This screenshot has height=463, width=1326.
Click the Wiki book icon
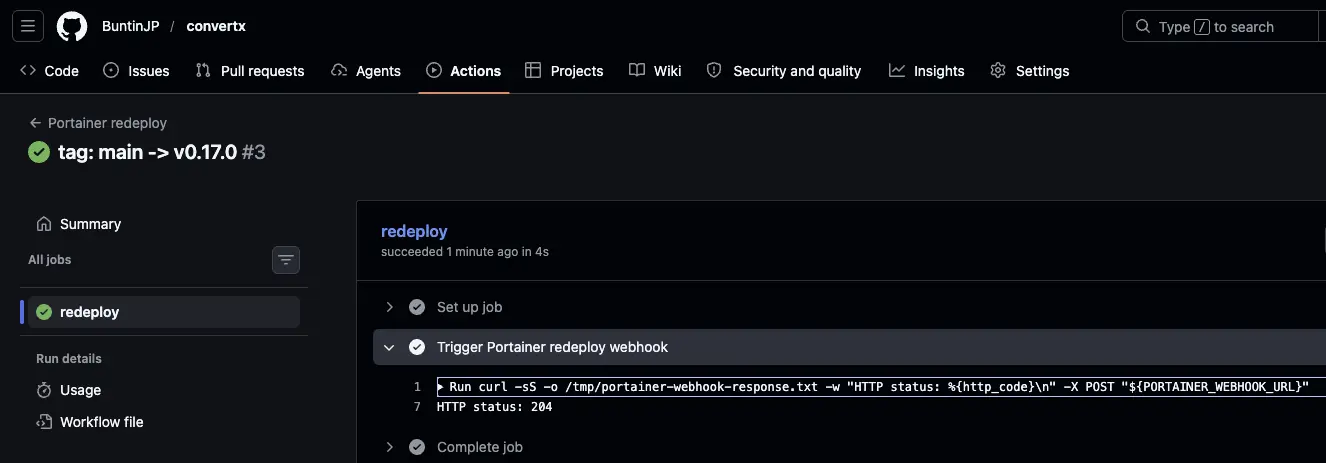click(x=637, y=70)
